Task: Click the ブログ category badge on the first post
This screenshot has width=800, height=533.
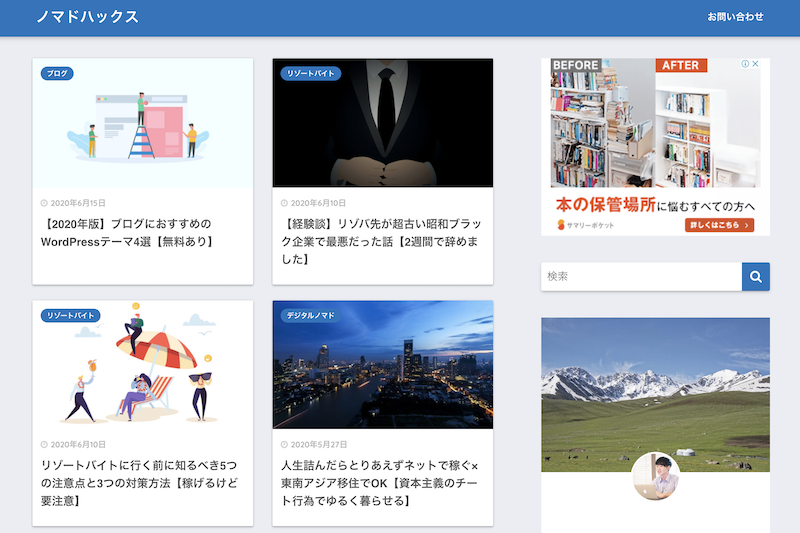Action: [x=57, y=73]
